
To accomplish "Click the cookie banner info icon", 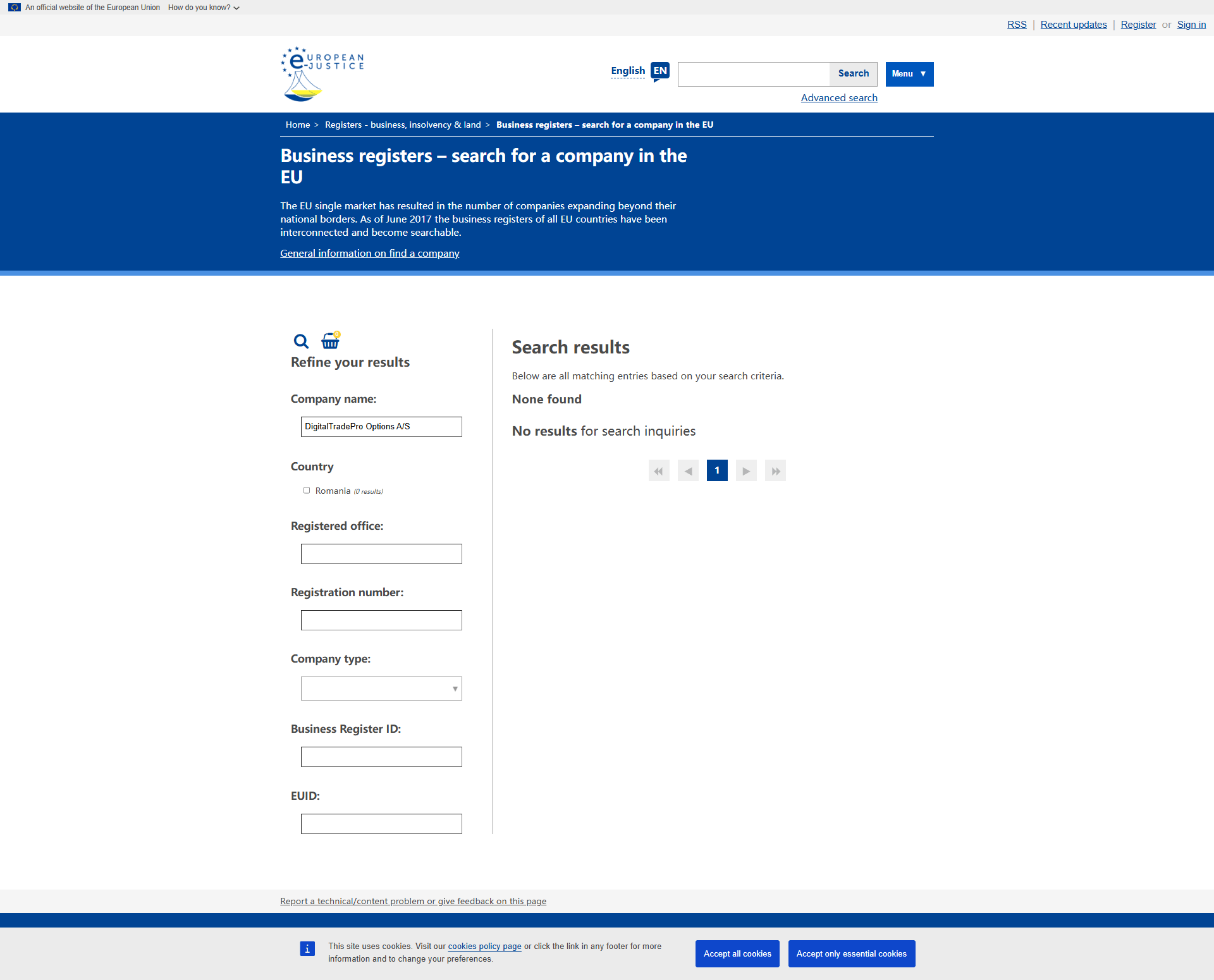I will (307, 948).
